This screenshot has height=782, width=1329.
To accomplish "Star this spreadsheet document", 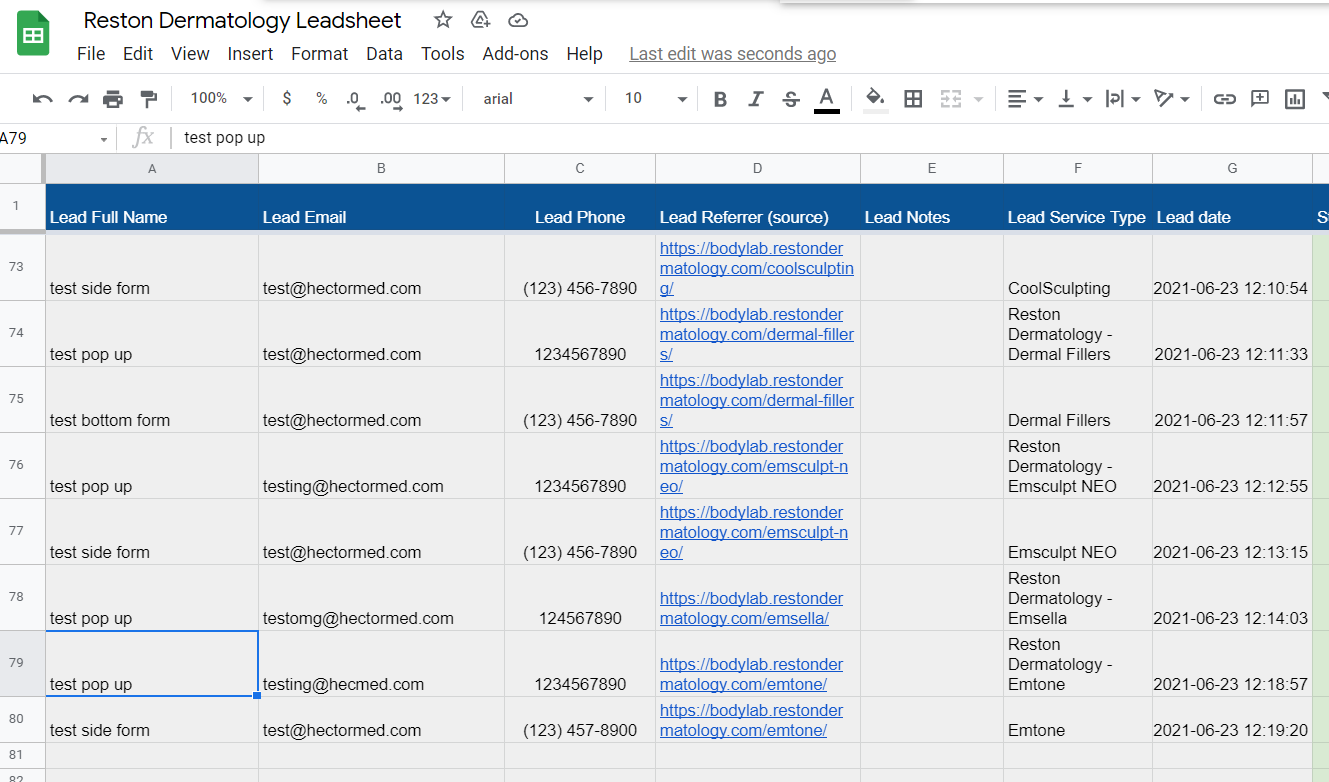I will [x=443, y=20].
